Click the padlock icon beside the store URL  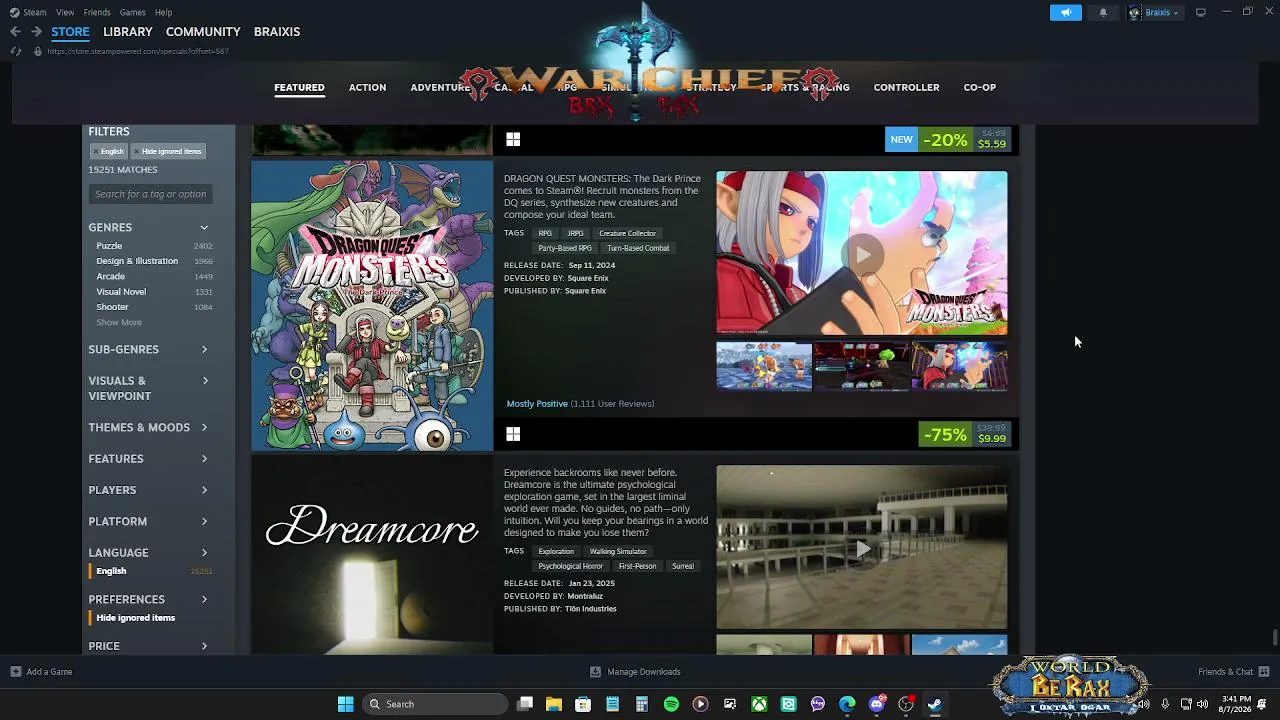38,51
